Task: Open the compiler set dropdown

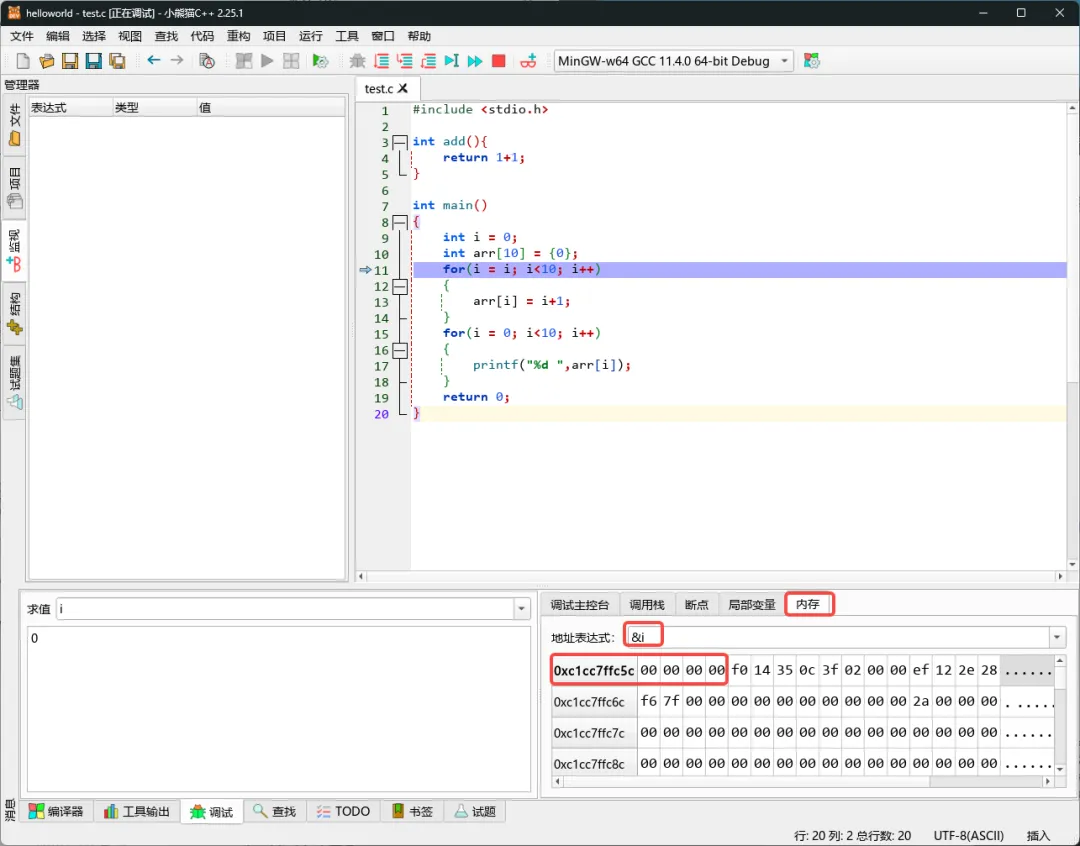Action: 784,61
